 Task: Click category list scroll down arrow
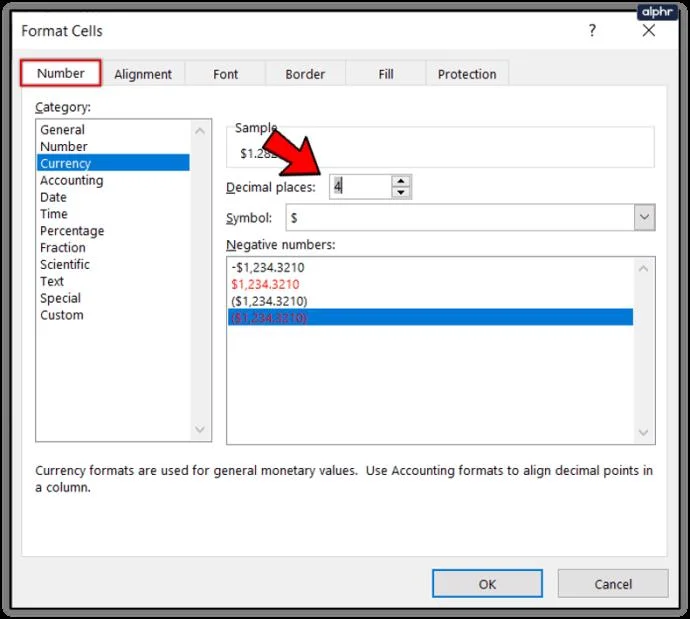[200, 429]
